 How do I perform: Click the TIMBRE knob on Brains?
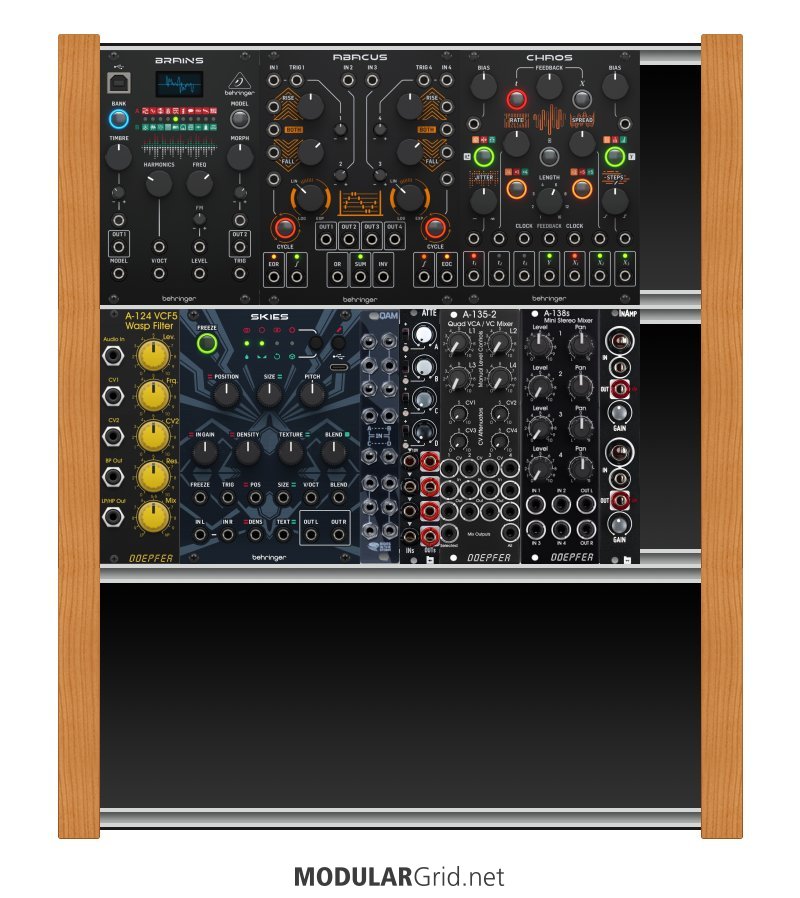point(119,156)
